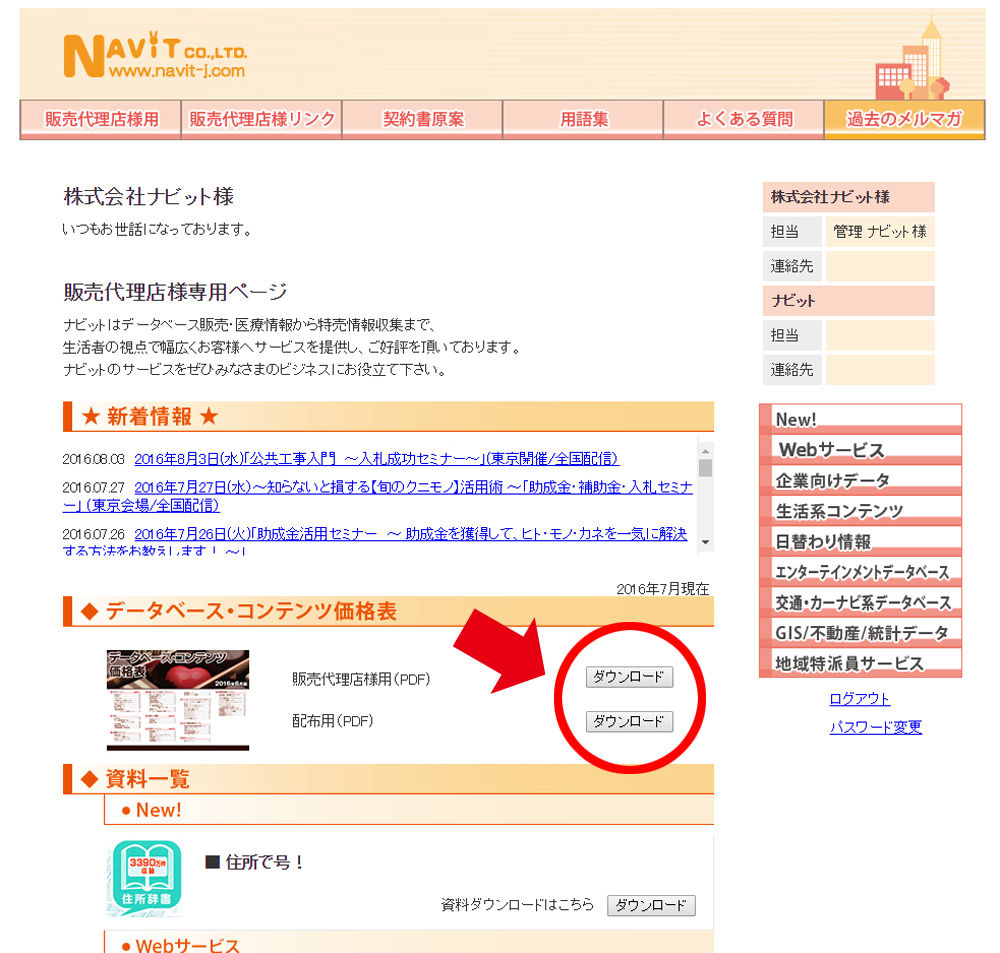Click the ログアウト link
1000x953 pixels.
tap(859, 699)
